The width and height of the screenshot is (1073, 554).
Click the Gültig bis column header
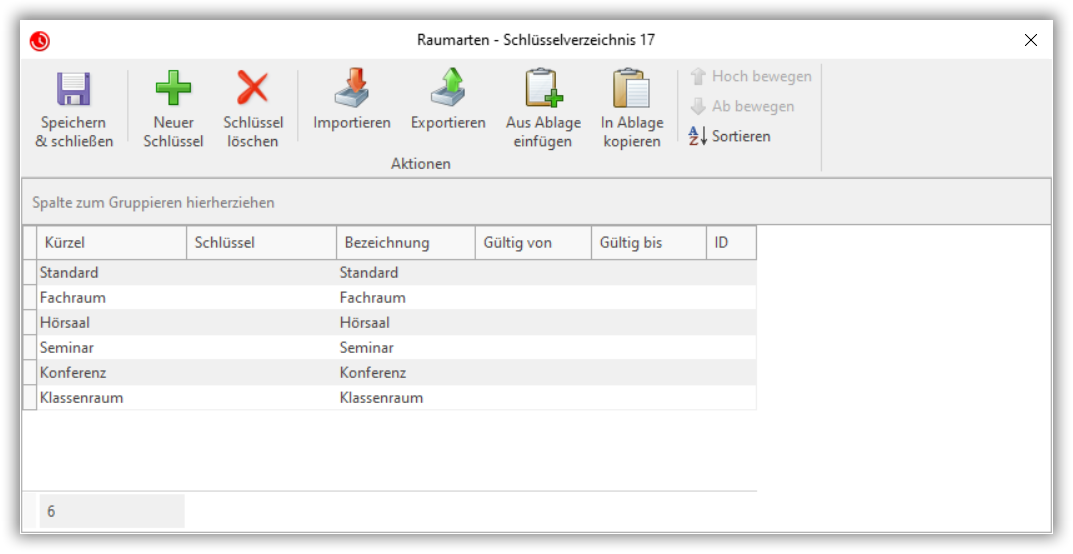click(x=649, y=243)
